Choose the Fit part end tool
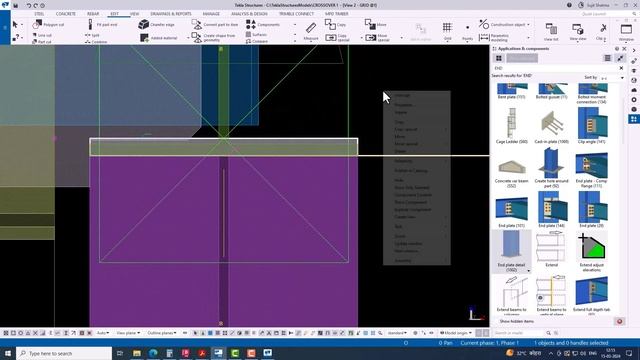The width and height of the screenshot is (640, 360). pos(102,24)
